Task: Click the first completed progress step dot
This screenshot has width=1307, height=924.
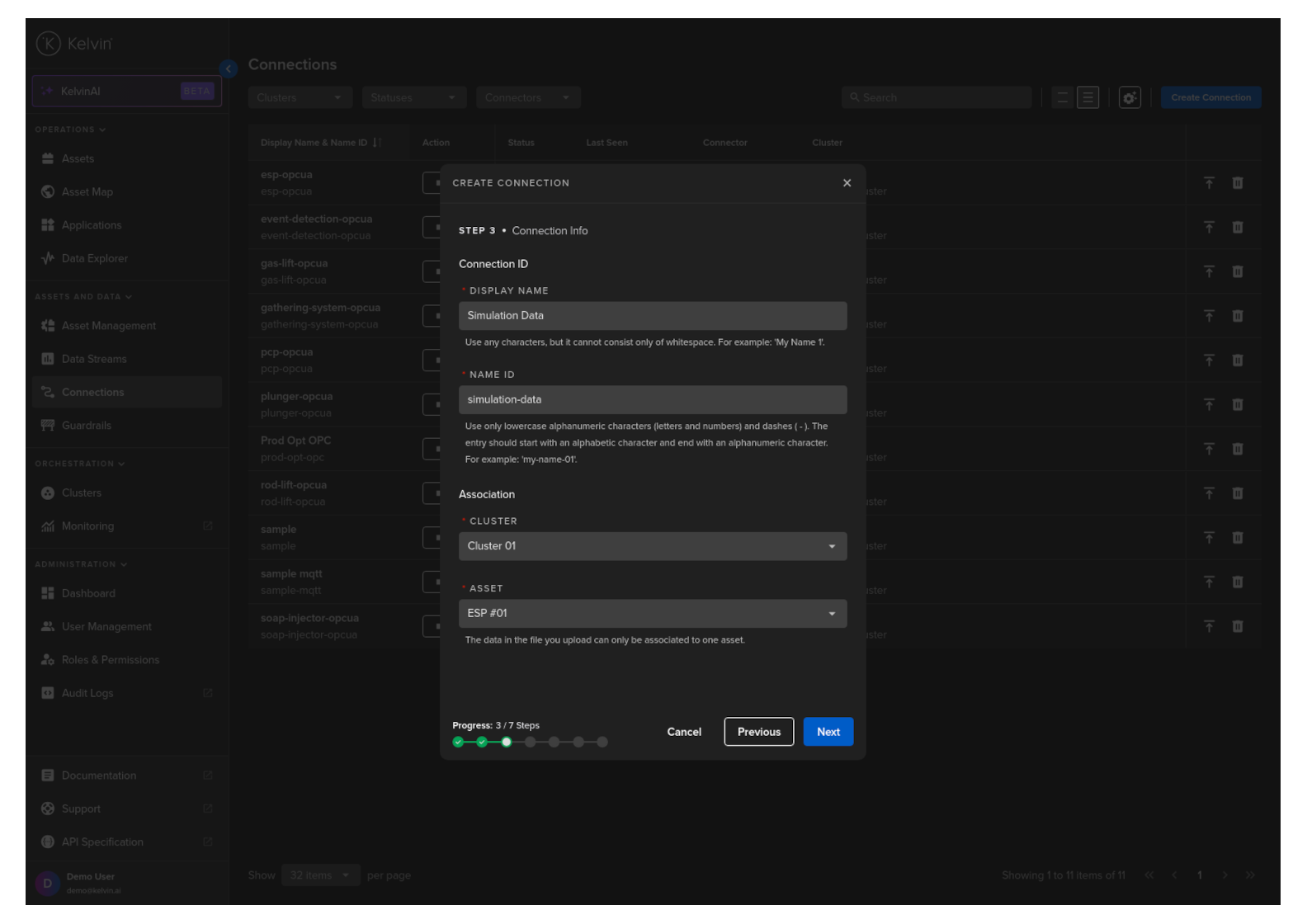Action: click(458, 742)
